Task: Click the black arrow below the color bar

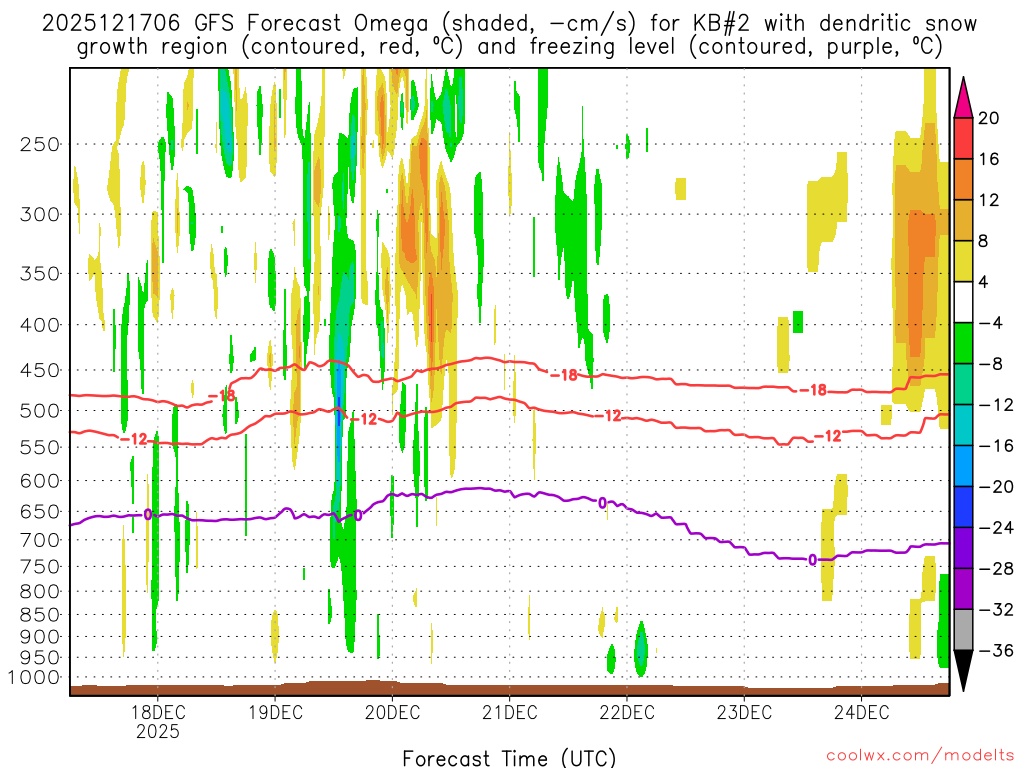Action: click(963, 671)
